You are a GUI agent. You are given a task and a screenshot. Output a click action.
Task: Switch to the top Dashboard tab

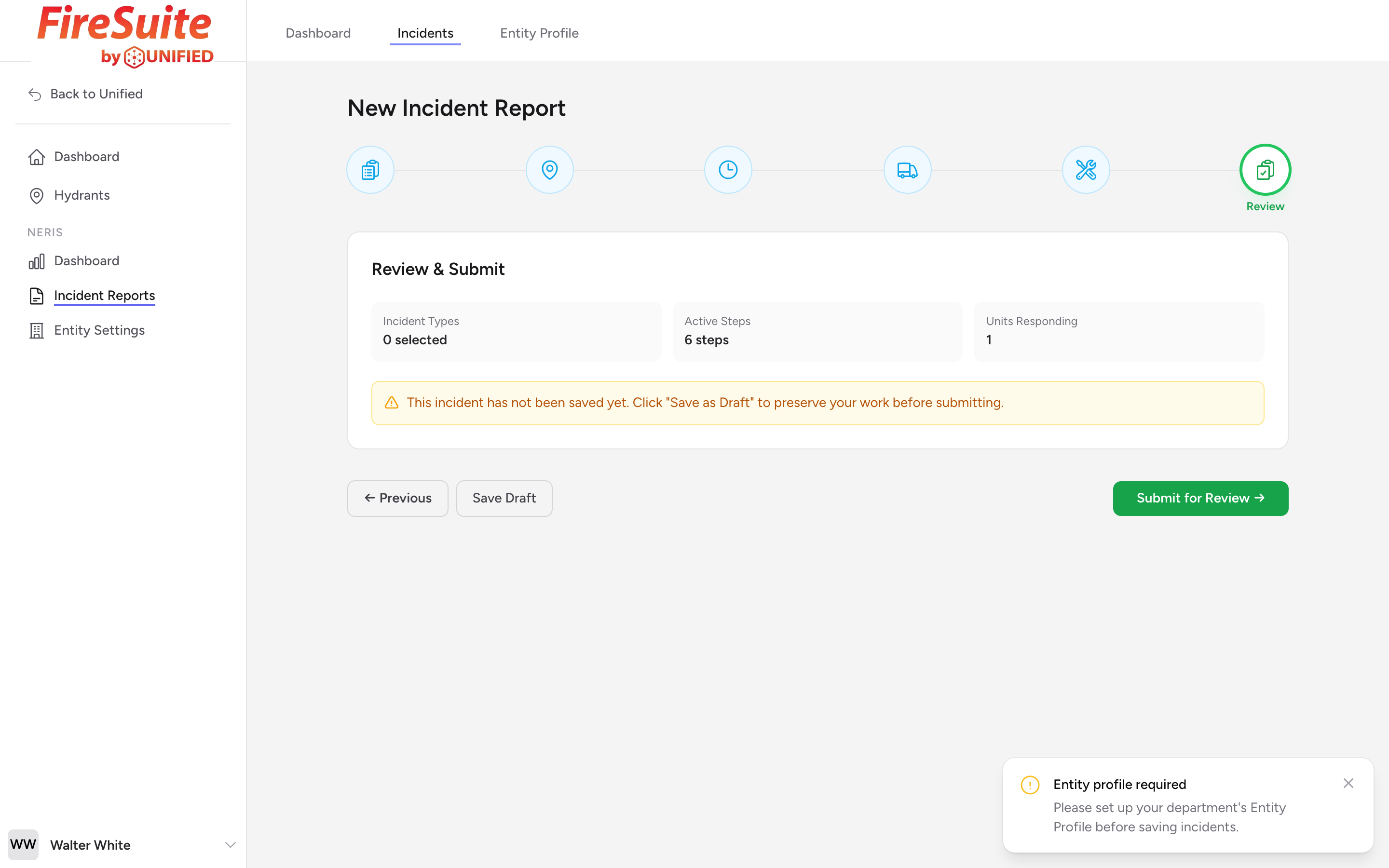coord(318,33)
